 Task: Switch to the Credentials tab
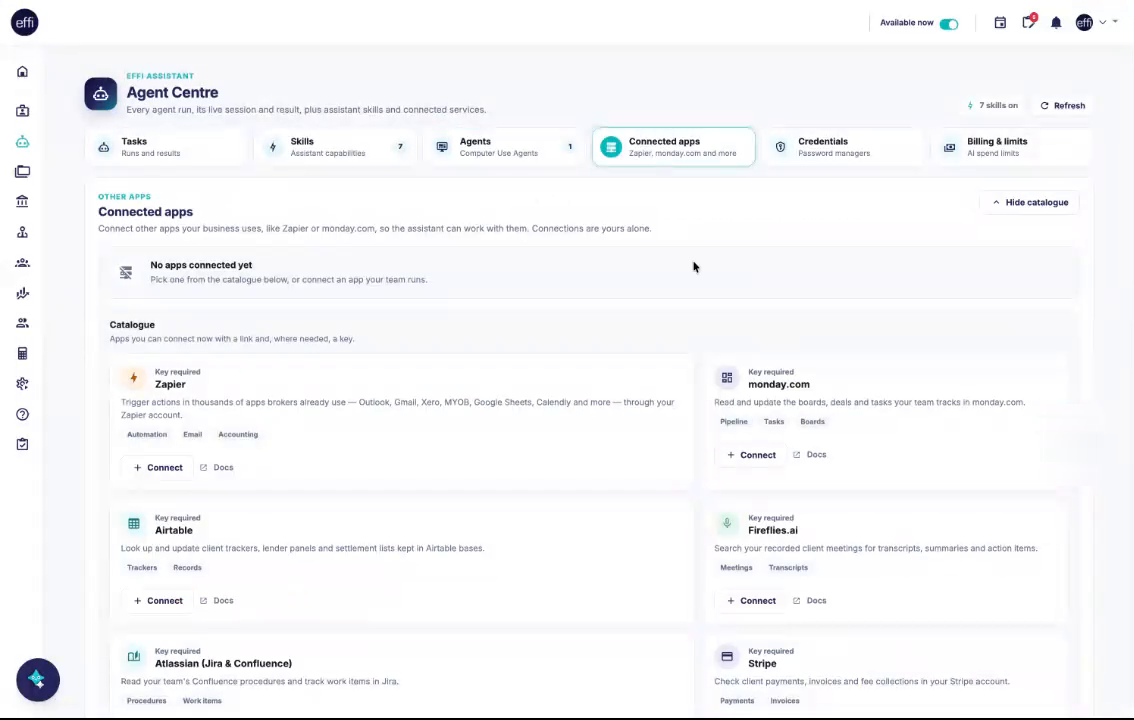(843, 147)
